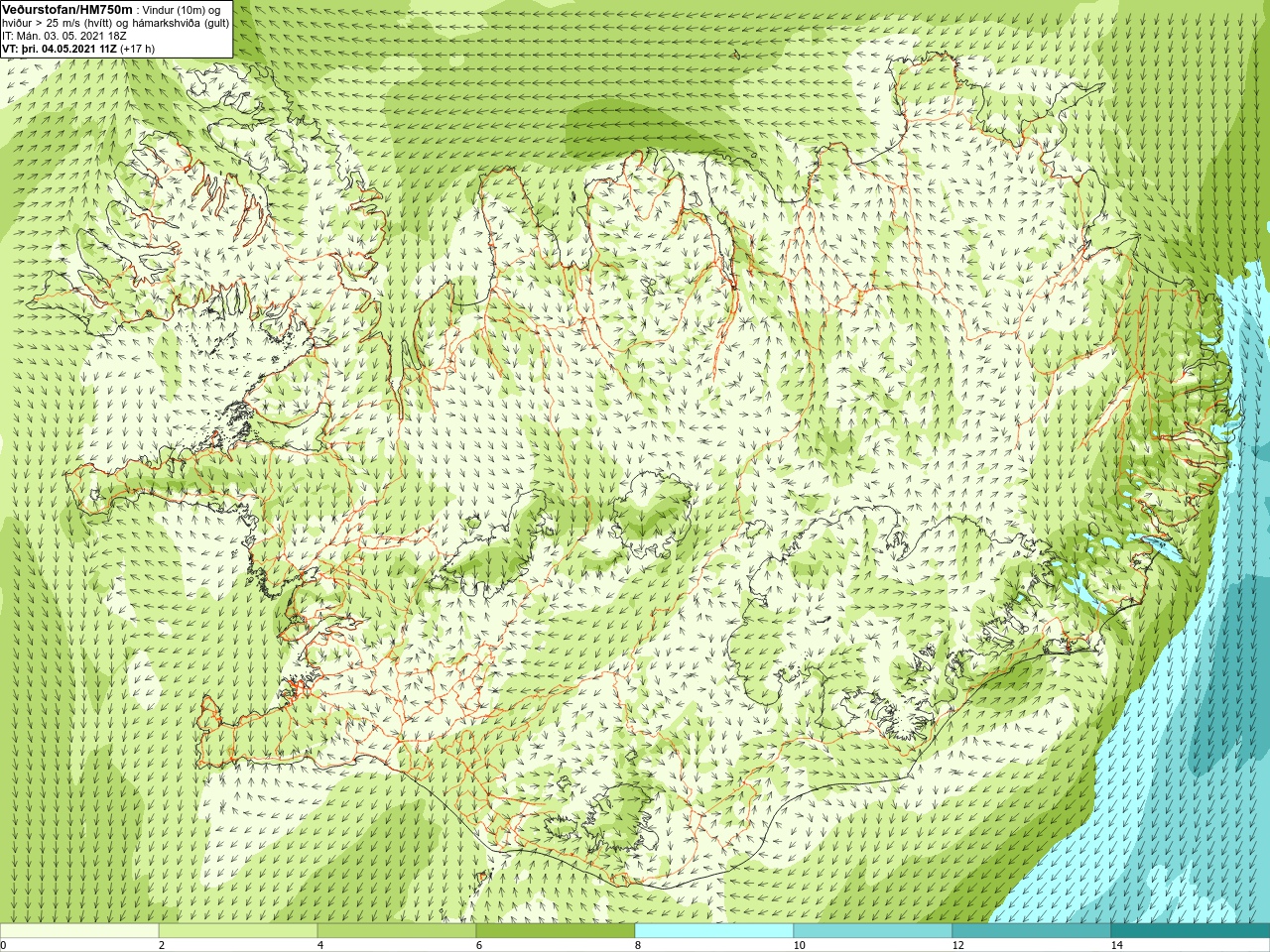Screen dimensions: 1270x952
Task: Select the medium green 4–6 legend swatch
Action: pos(397,931)
